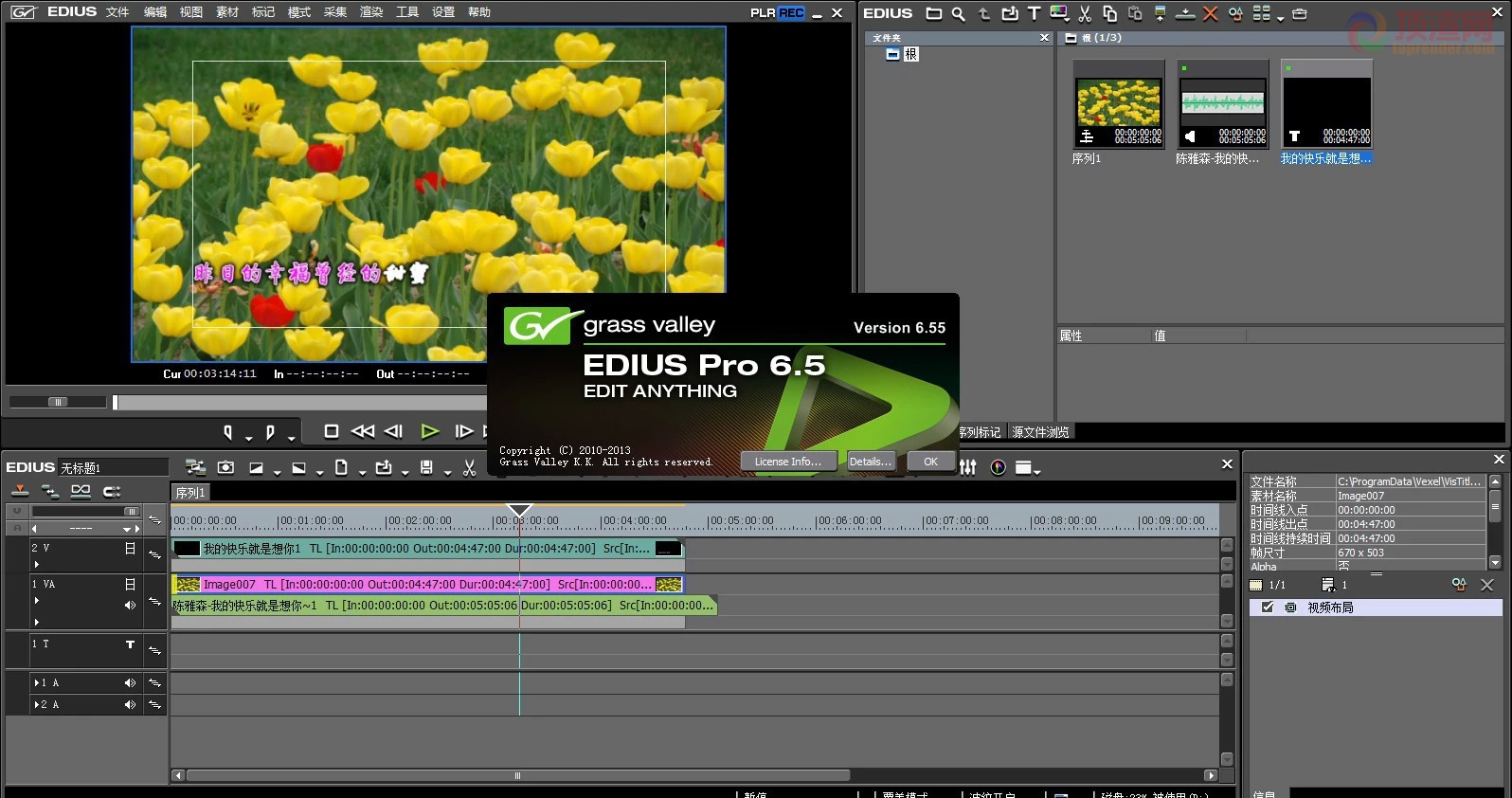The image size is (1512, 798).
Task: Create a new title with T icon
Action: (x=1034, y=13)
